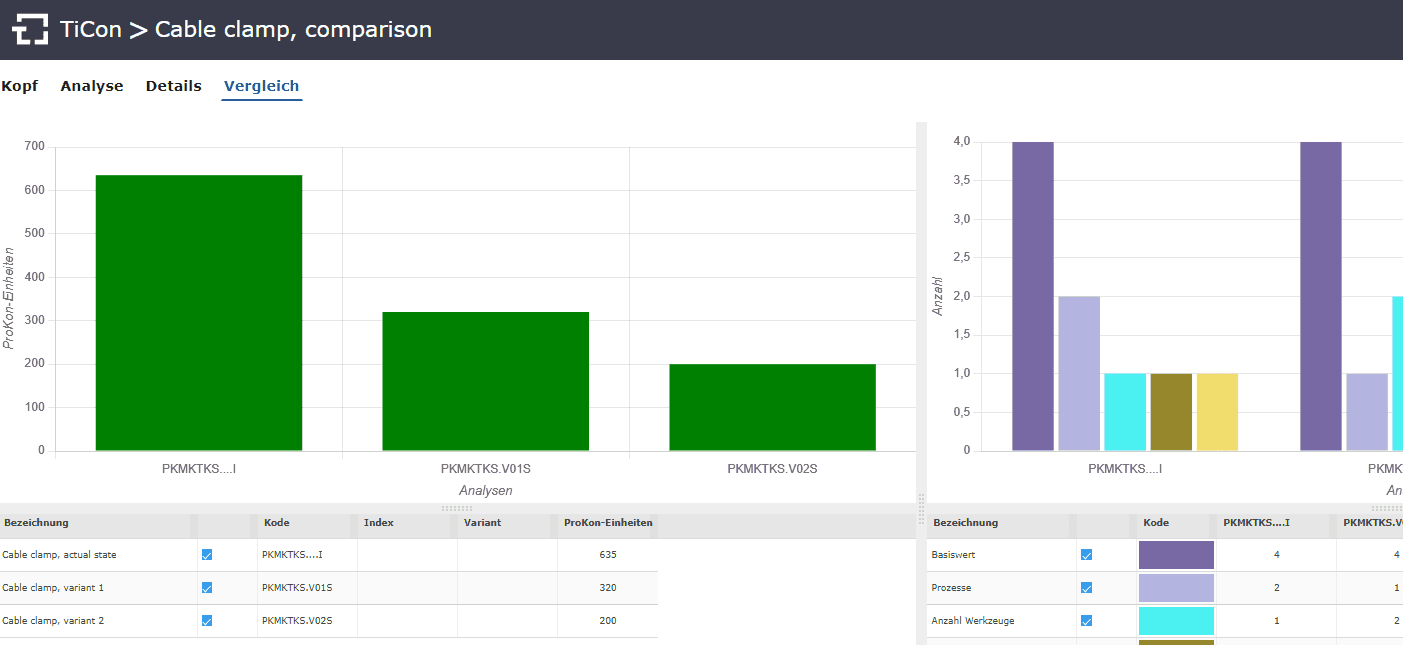Sort by the ProKon-Einheiten column header
This screenshot has height=645, width=1403.
(607, 523)
